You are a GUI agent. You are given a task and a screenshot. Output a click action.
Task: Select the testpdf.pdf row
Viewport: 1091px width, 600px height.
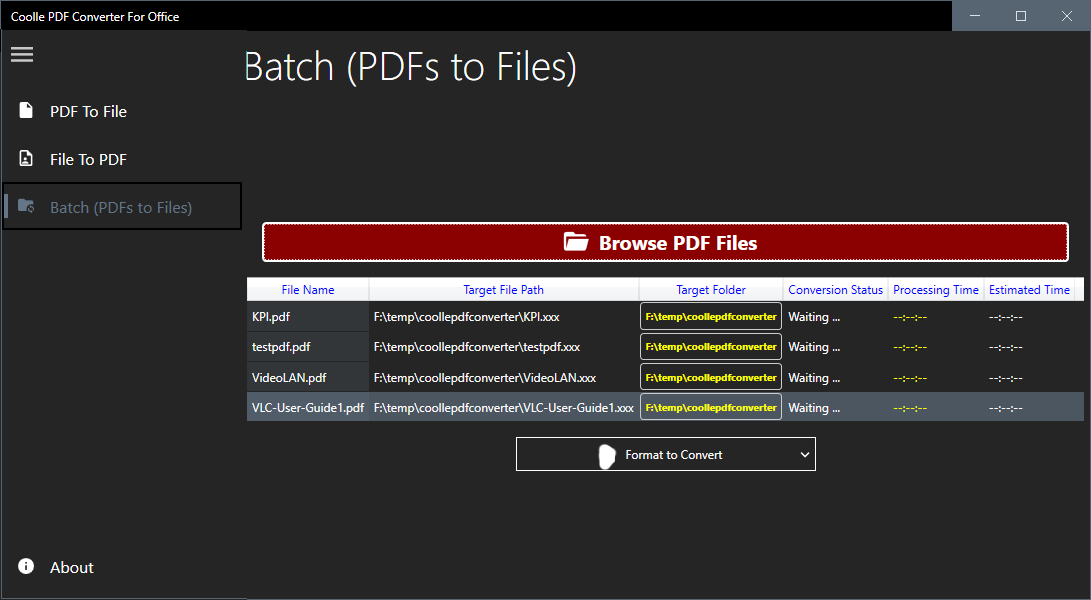(x=307, y=346)
